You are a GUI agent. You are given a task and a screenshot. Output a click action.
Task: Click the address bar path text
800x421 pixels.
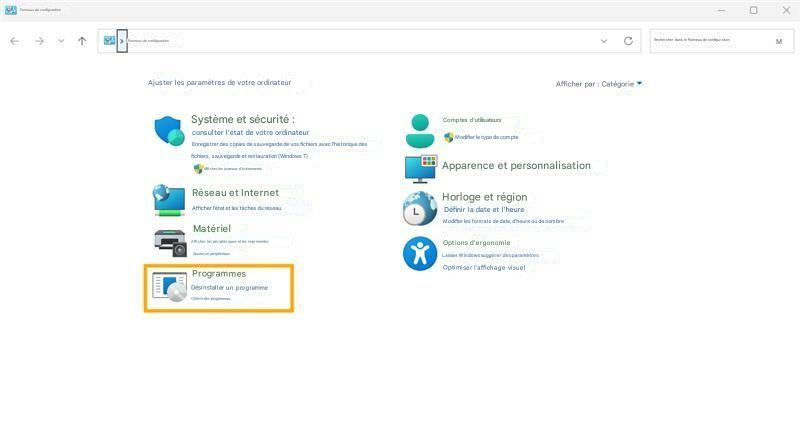tap(148, 41)
